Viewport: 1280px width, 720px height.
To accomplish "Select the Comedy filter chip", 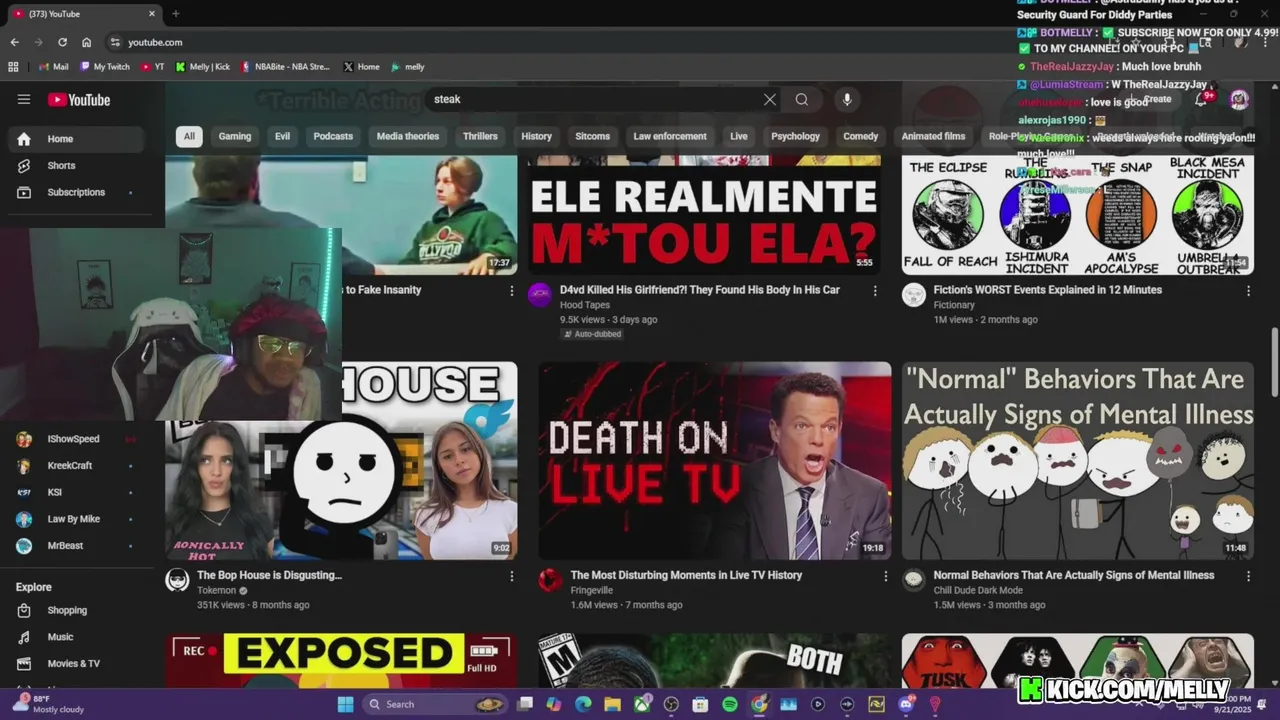I will click(860, 136).
